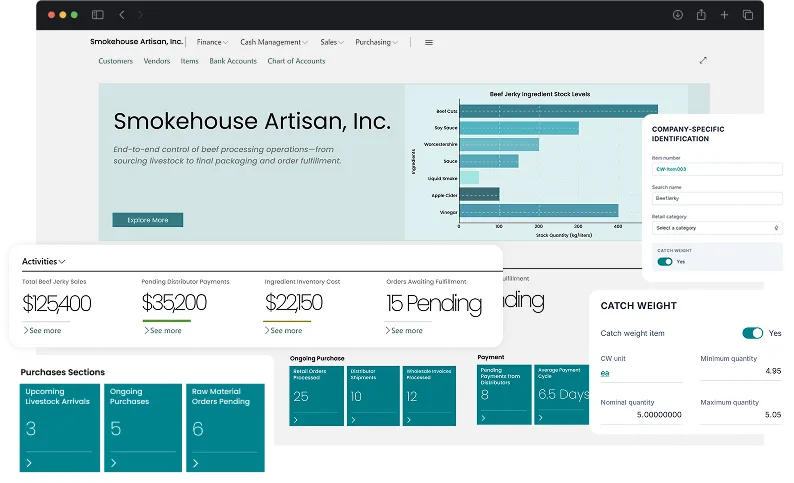Screen dimensions: 794x483
Task: Click the Nominal quantity value 5.00000000
Action: tap(659, 415)
